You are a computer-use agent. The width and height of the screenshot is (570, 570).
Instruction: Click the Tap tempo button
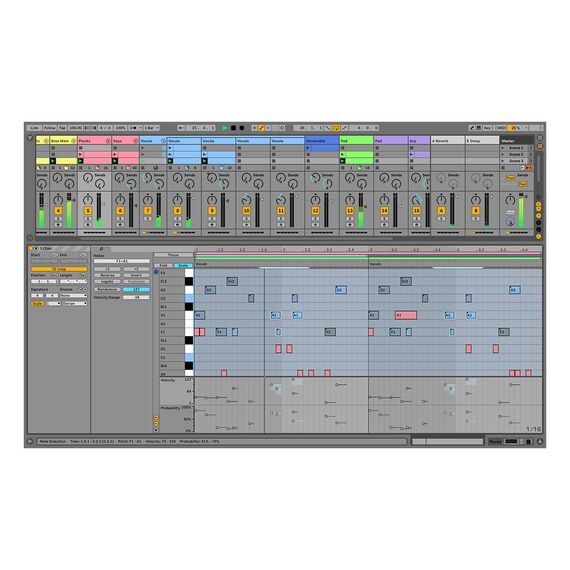(x=63, y=128)
